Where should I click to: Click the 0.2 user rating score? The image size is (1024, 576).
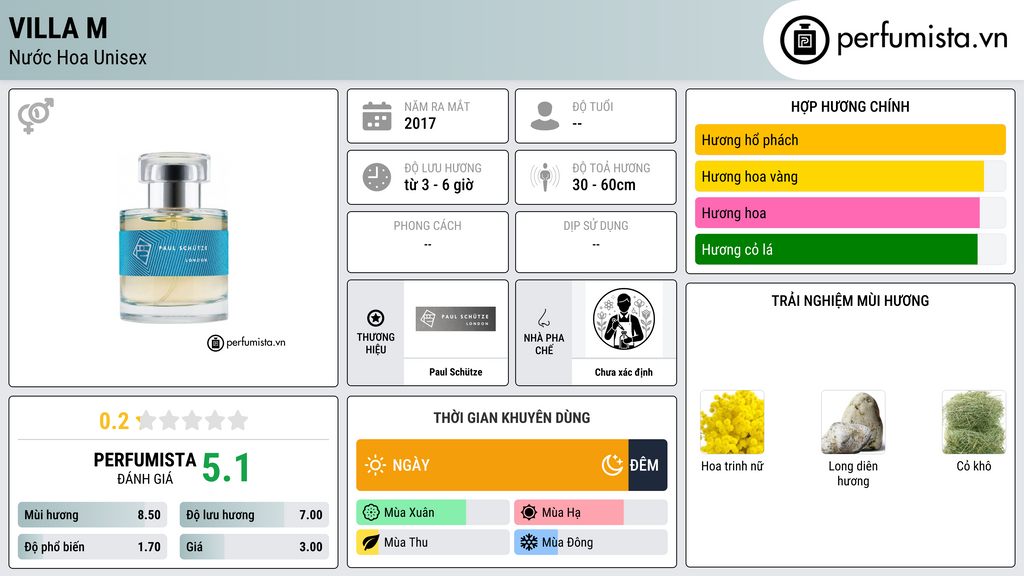(114, 421)
